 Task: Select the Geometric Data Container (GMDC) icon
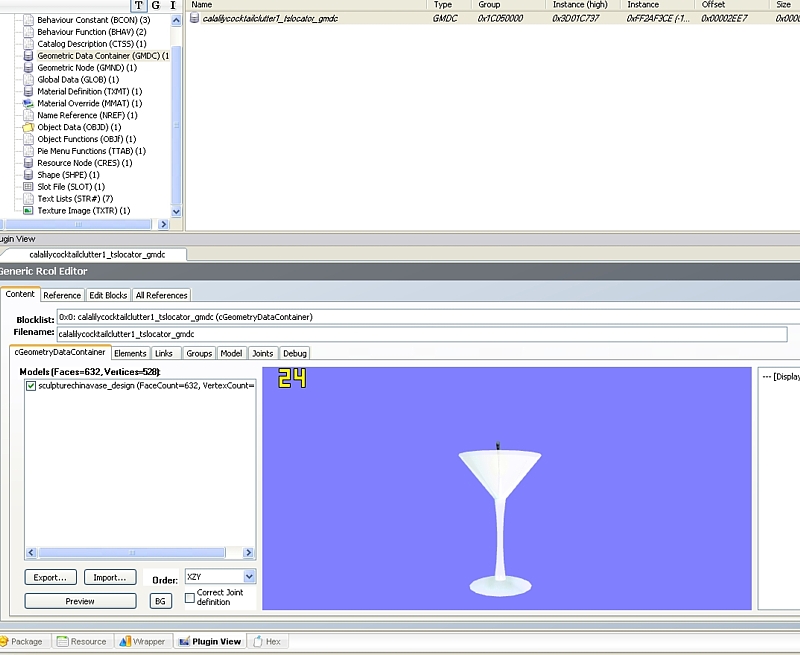[28, 56]
